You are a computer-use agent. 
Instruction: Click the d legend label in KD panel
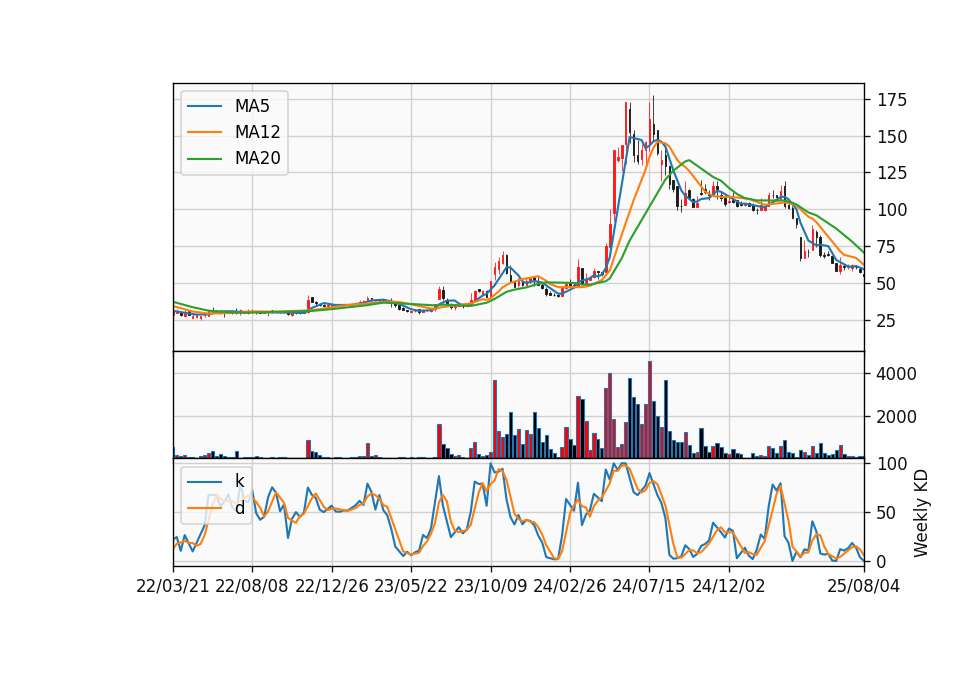239,508
